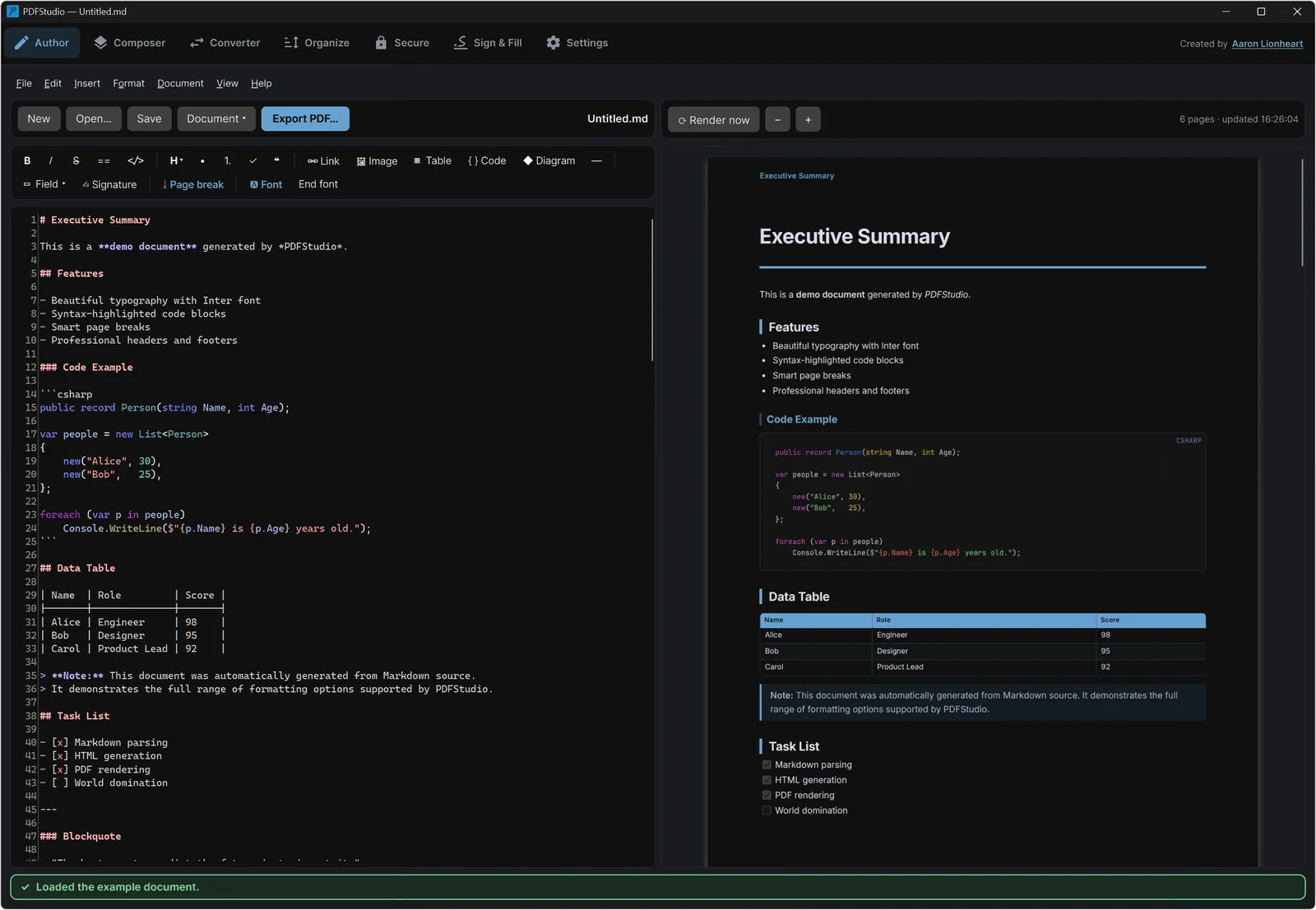Click '## Data Table' line in editor
Screen dimensions: 1316x910
[78, 568]
